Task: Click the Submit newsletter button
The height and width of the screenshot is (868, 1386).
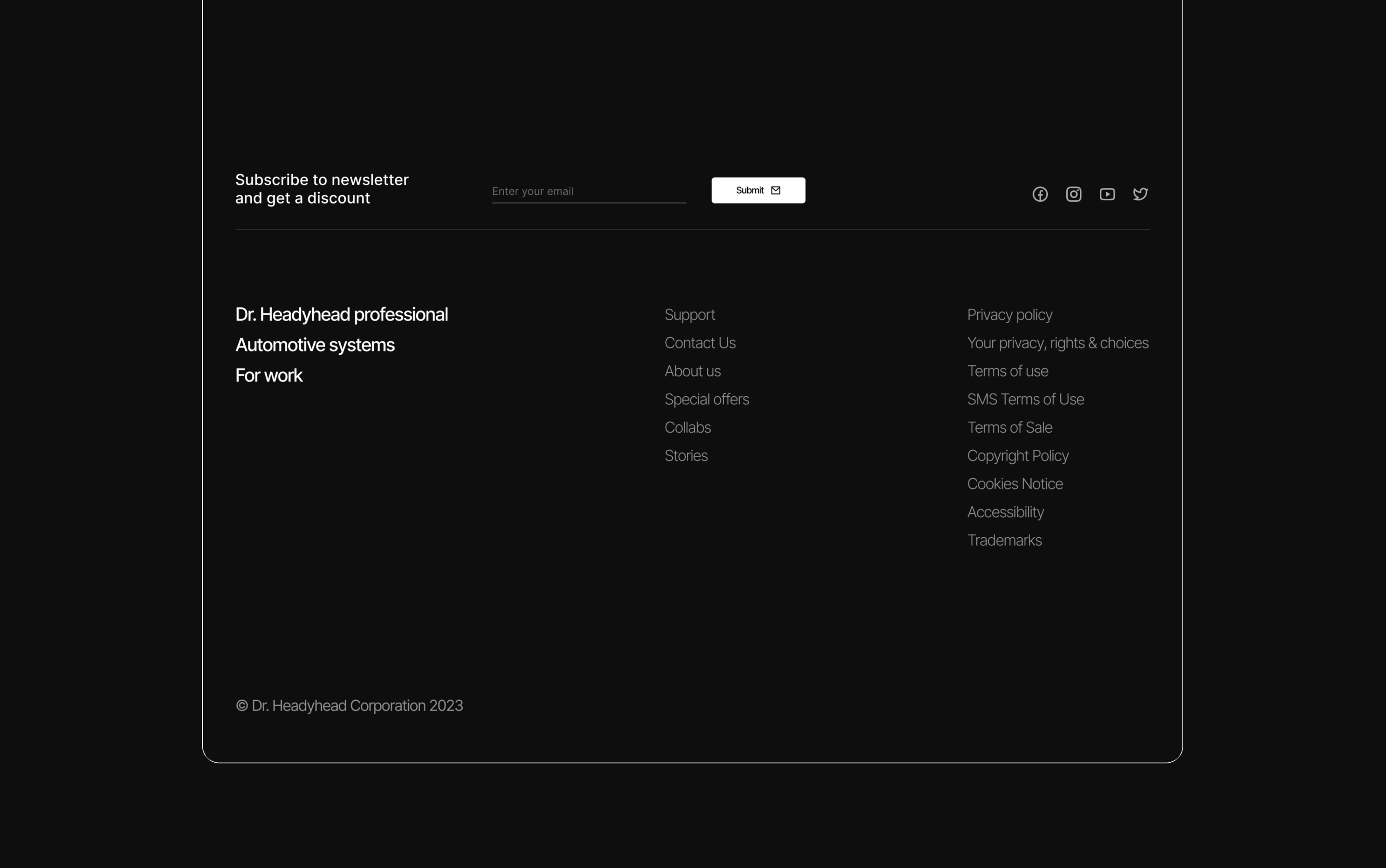Action: 758,190
